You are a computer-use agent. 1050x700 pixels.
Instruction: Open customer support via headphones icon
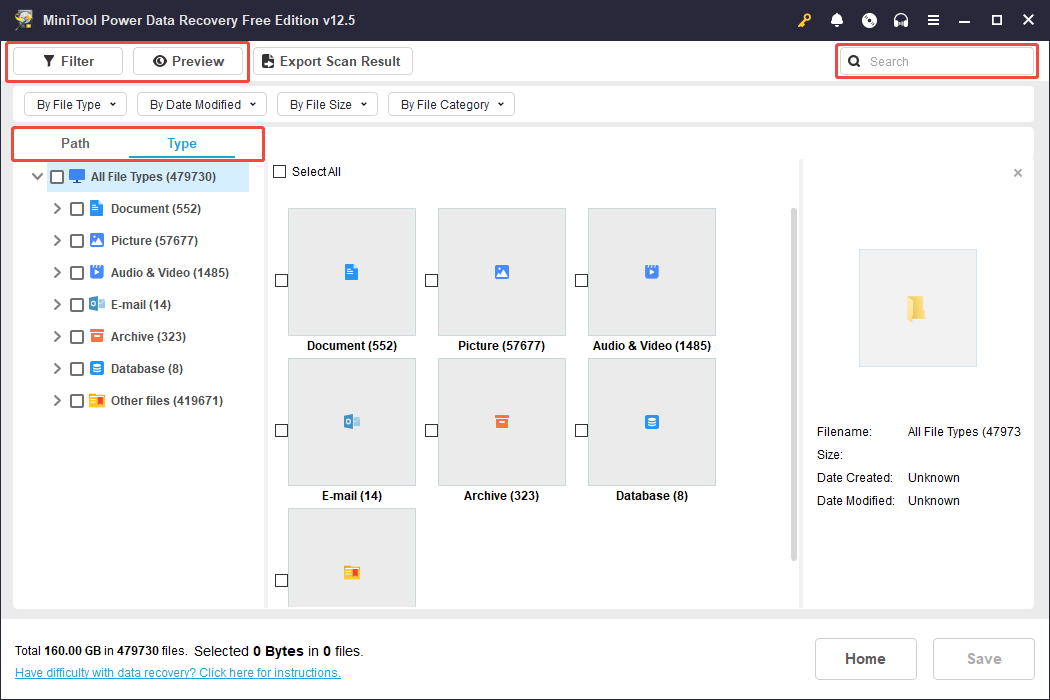tap(900, 20)
